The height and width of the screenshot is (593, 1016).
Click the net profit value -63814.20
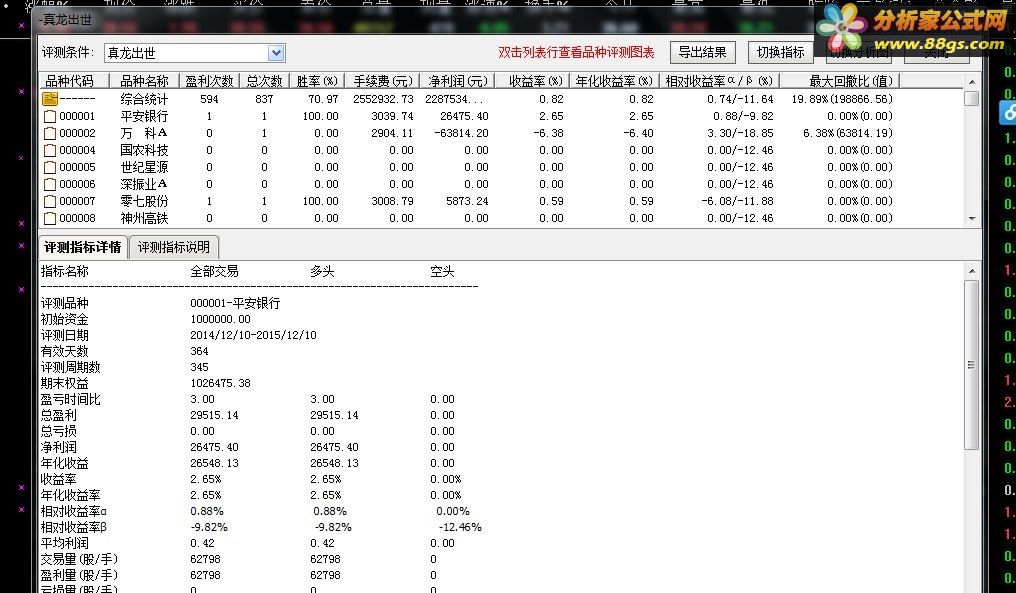[x=461, y=133]
